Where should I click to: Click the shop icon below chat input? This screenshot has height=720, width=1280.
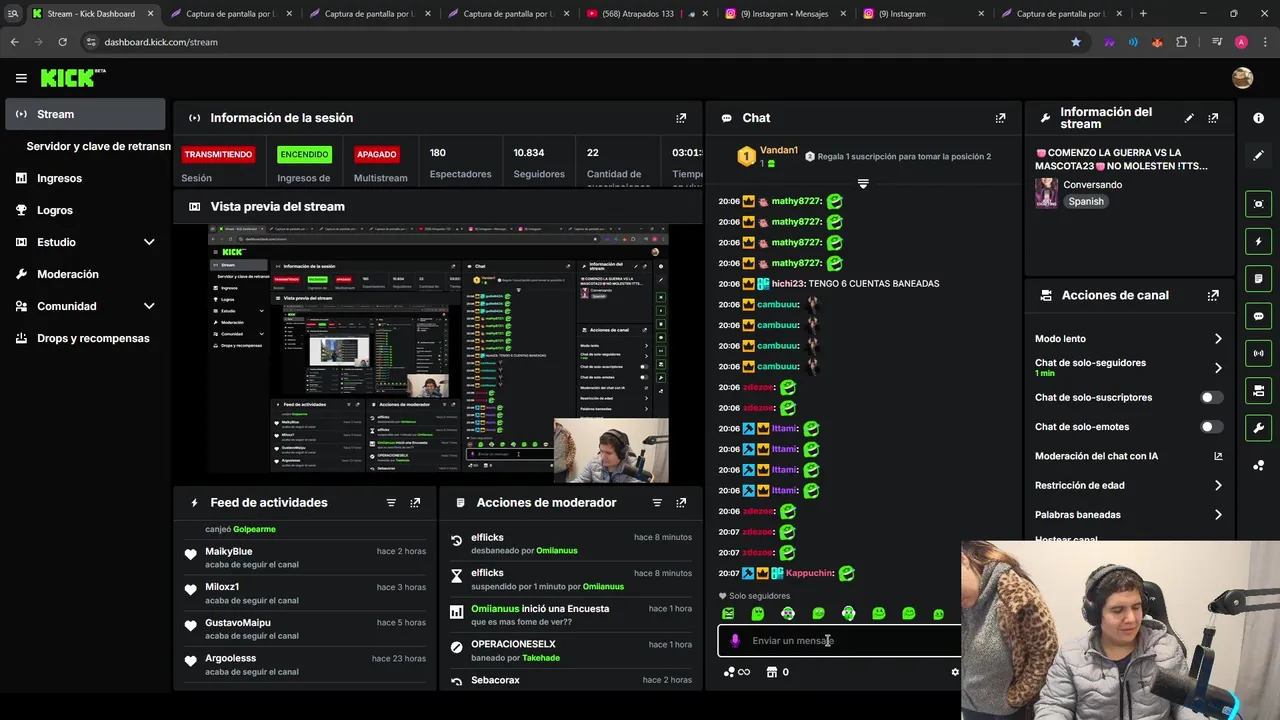771,672
